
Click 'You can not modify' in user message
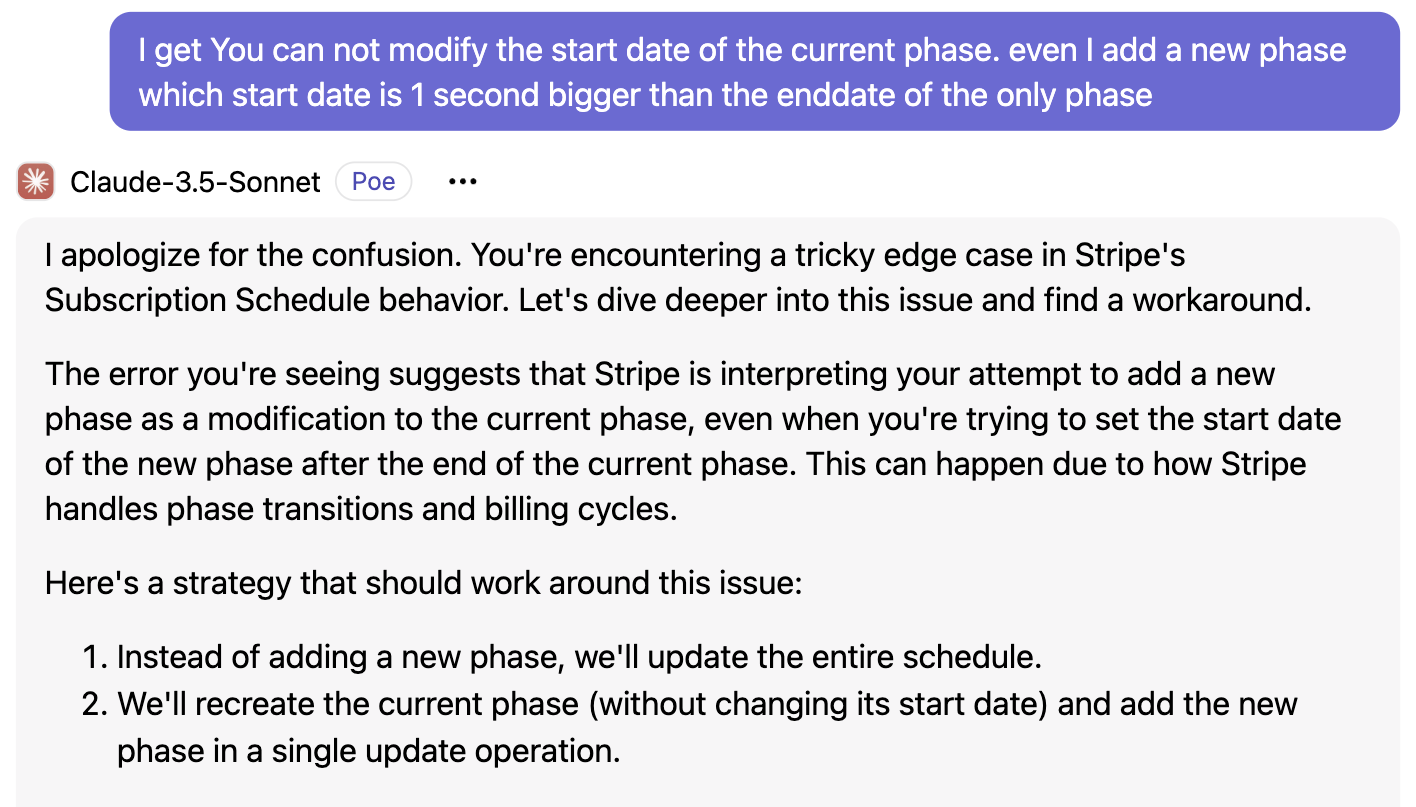[x=341, y=50]
